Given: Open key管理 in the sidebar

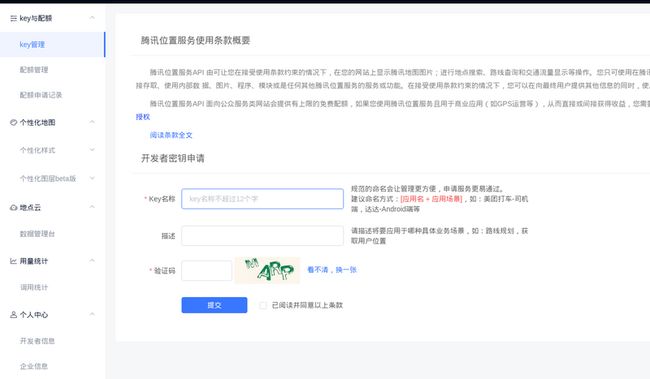Looking at the screenshot, I should (x=52, y=44).
